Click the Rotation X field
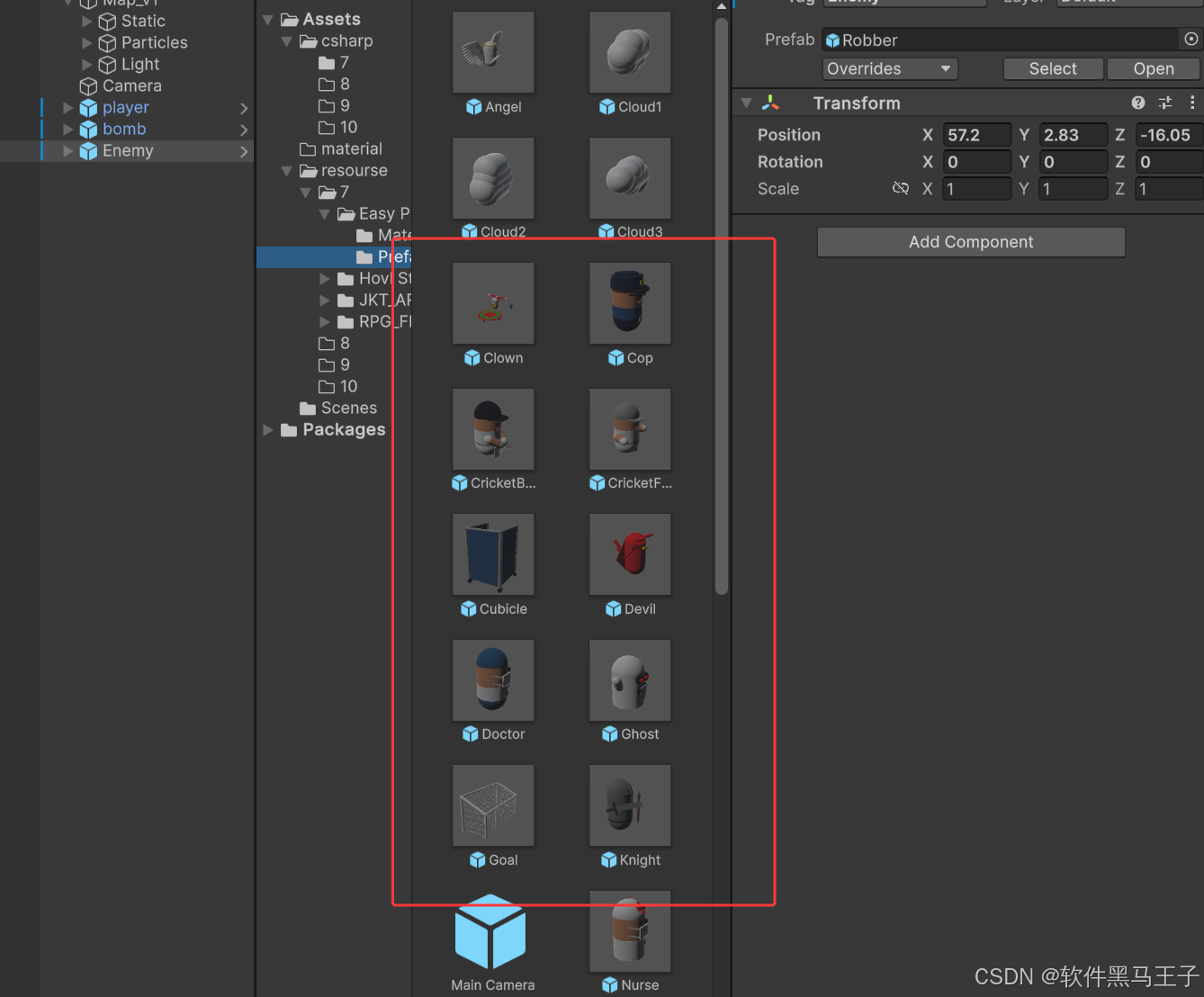This screenshot has height=997, width=1204. pos(976,162)
